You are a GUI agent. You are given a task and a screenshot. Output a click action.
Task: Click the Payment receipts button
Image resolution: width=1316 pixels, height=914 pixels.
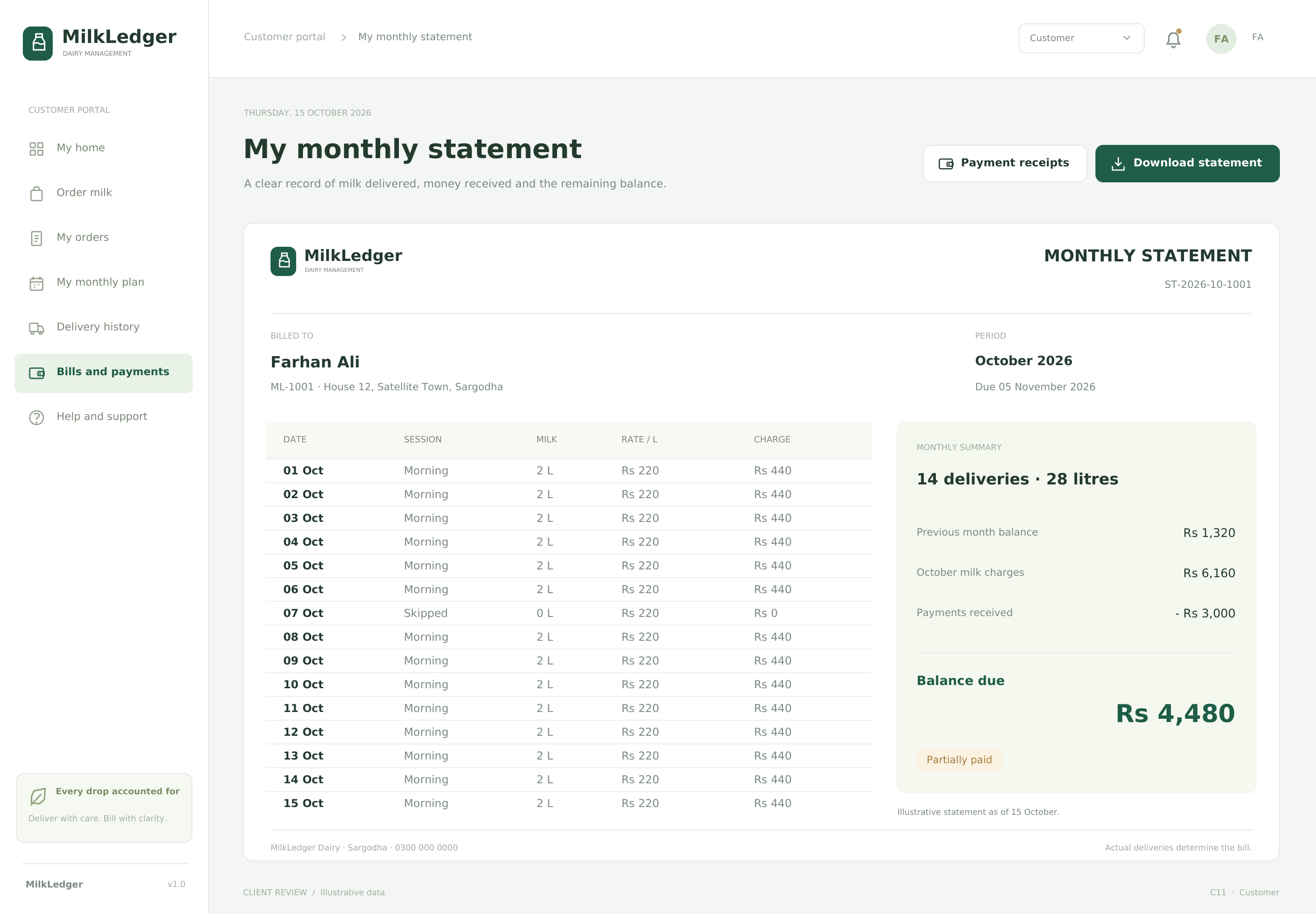coord(1004,163)
